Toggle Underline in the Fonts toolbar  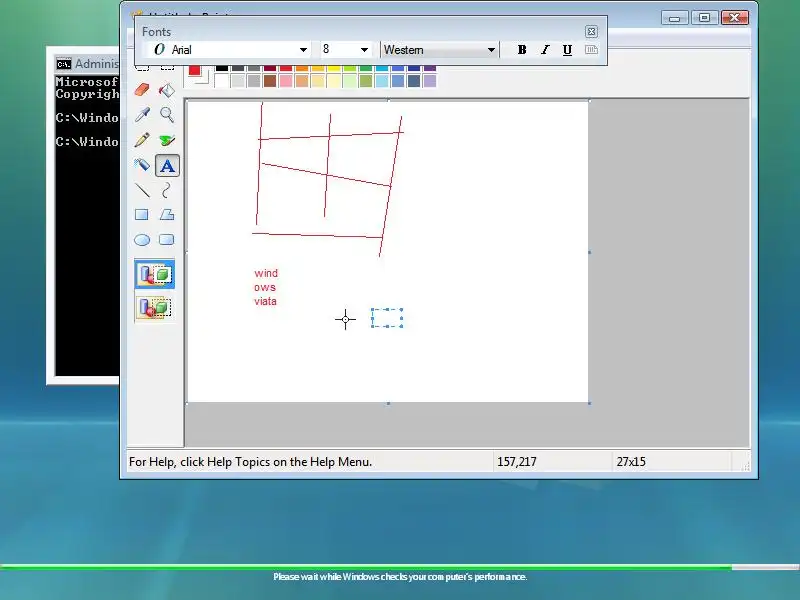point(567,49)
